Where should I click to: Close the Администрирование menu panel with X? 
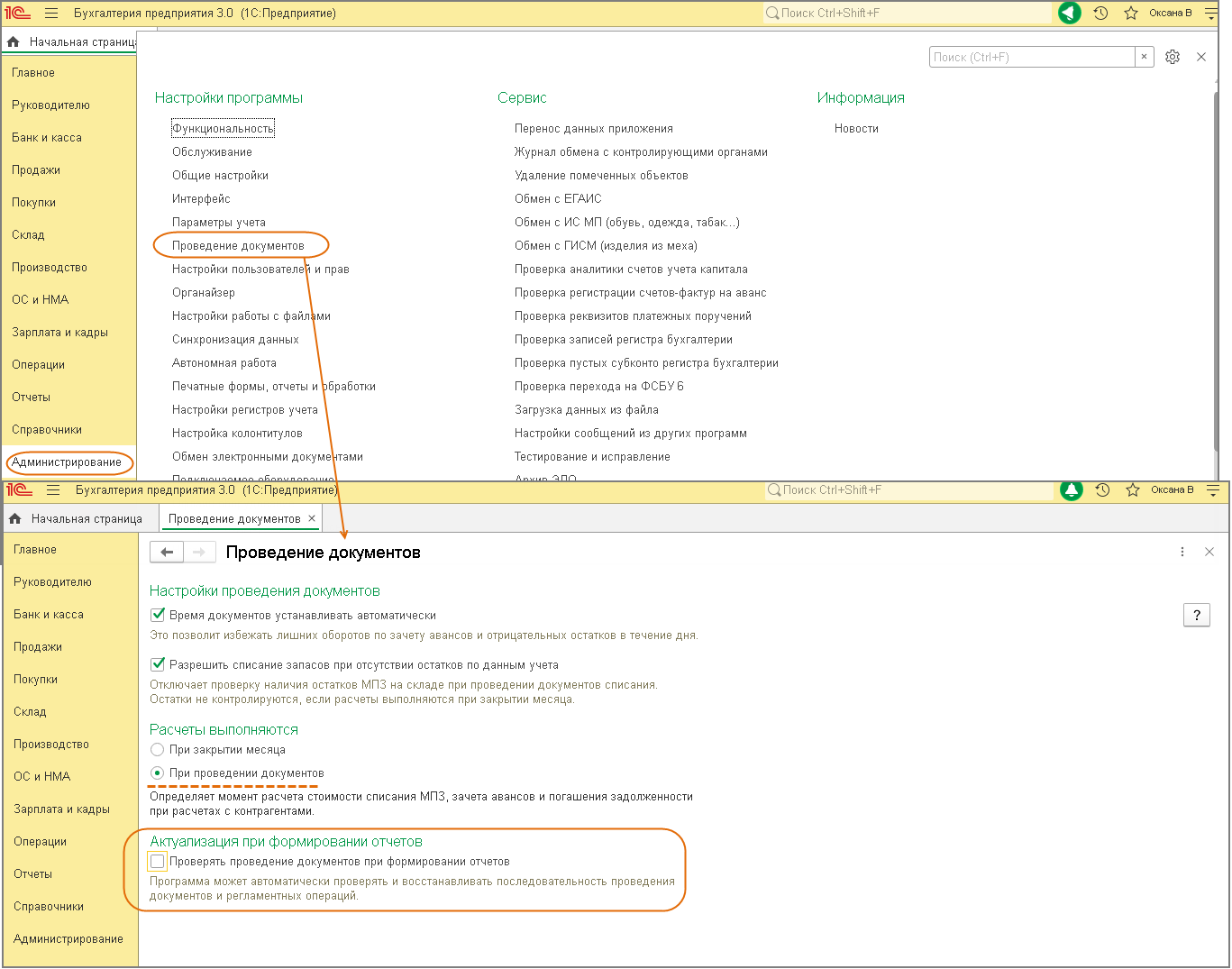[x=1201, y=57]
